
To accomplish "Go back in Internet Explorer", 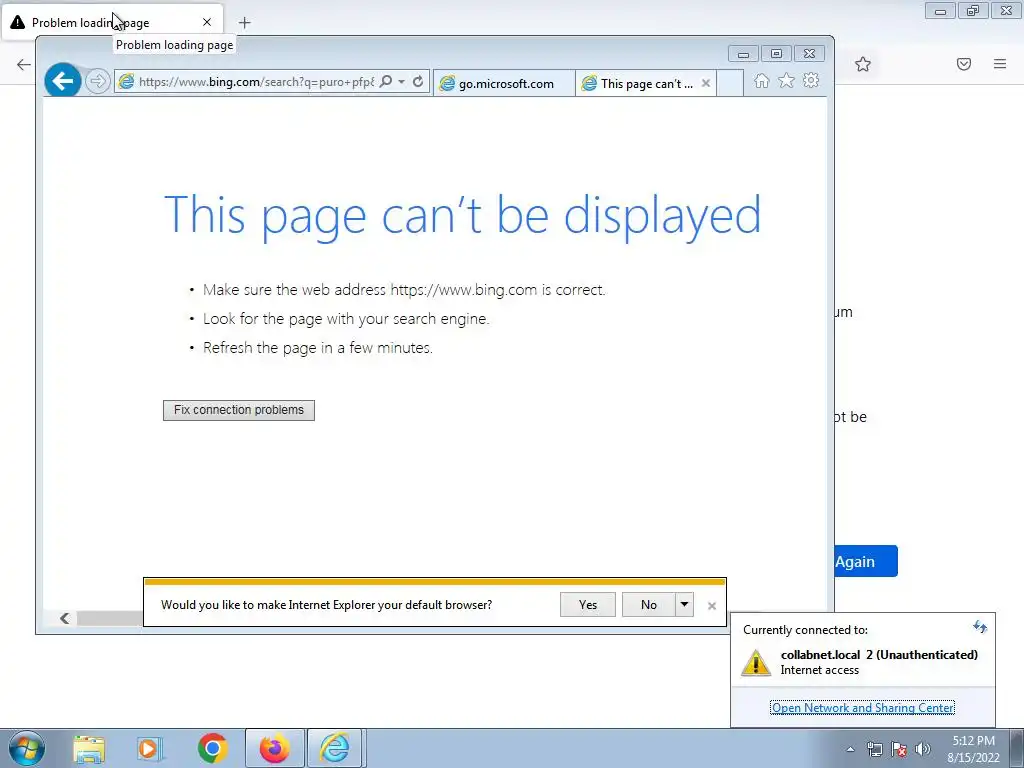I will (x=63, y=81).
